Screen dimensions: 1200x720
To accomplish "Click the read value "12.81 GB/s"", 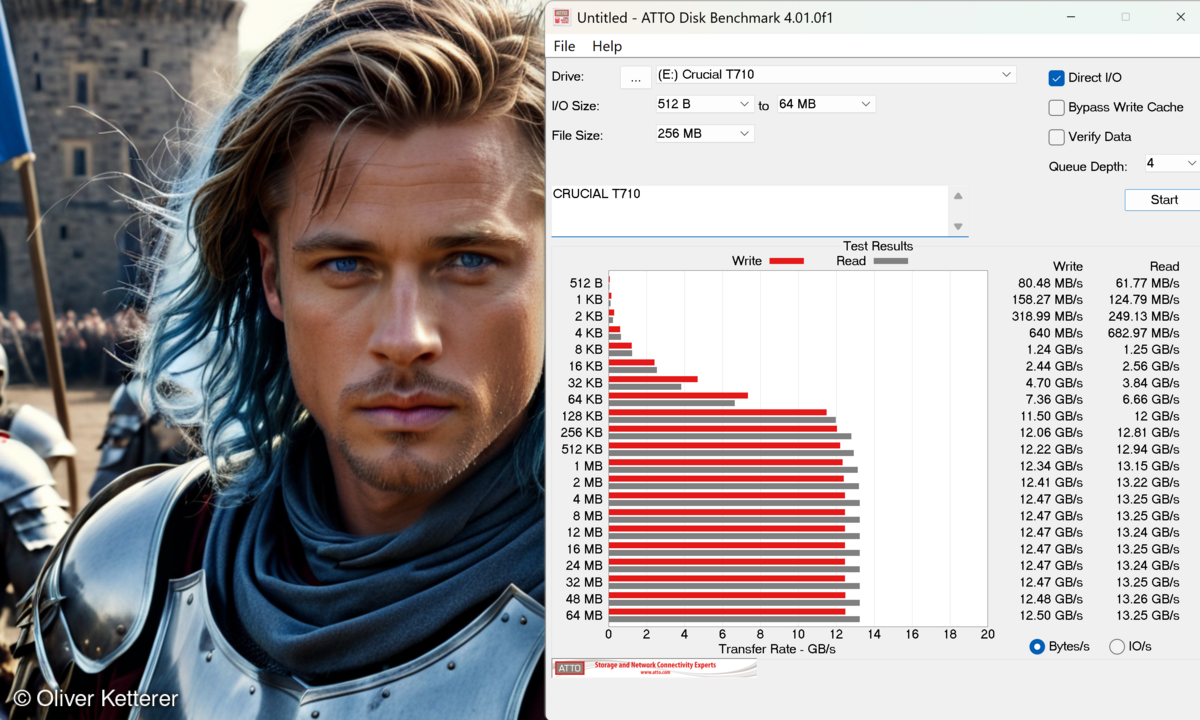I will click(1148, 433).
